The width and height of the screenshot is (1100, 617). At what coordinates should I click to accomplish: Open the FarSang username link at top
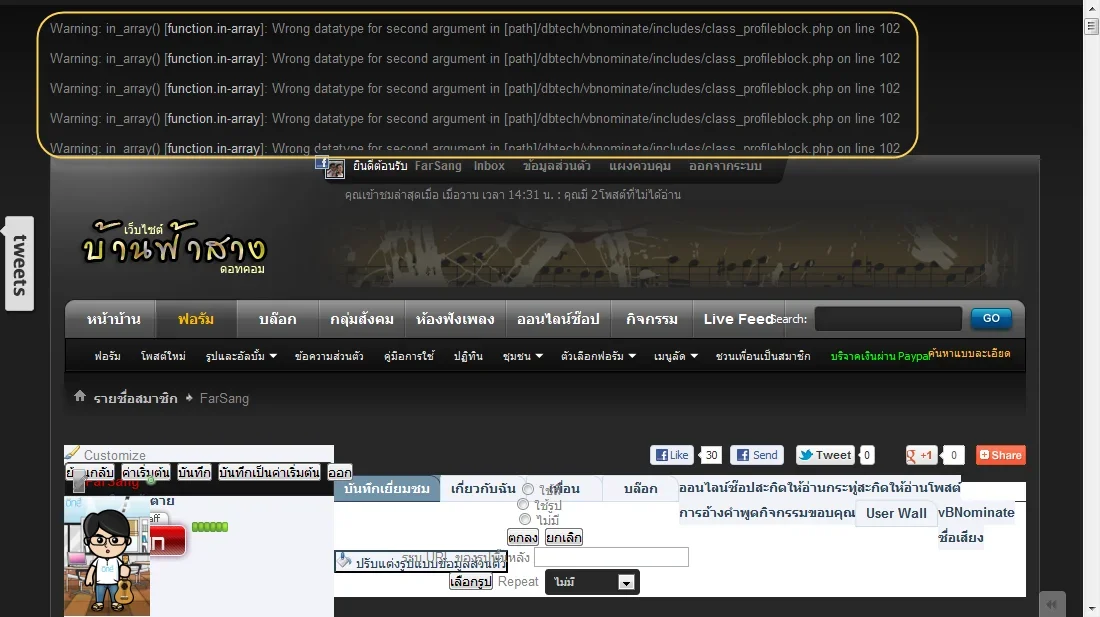(438, 166)
